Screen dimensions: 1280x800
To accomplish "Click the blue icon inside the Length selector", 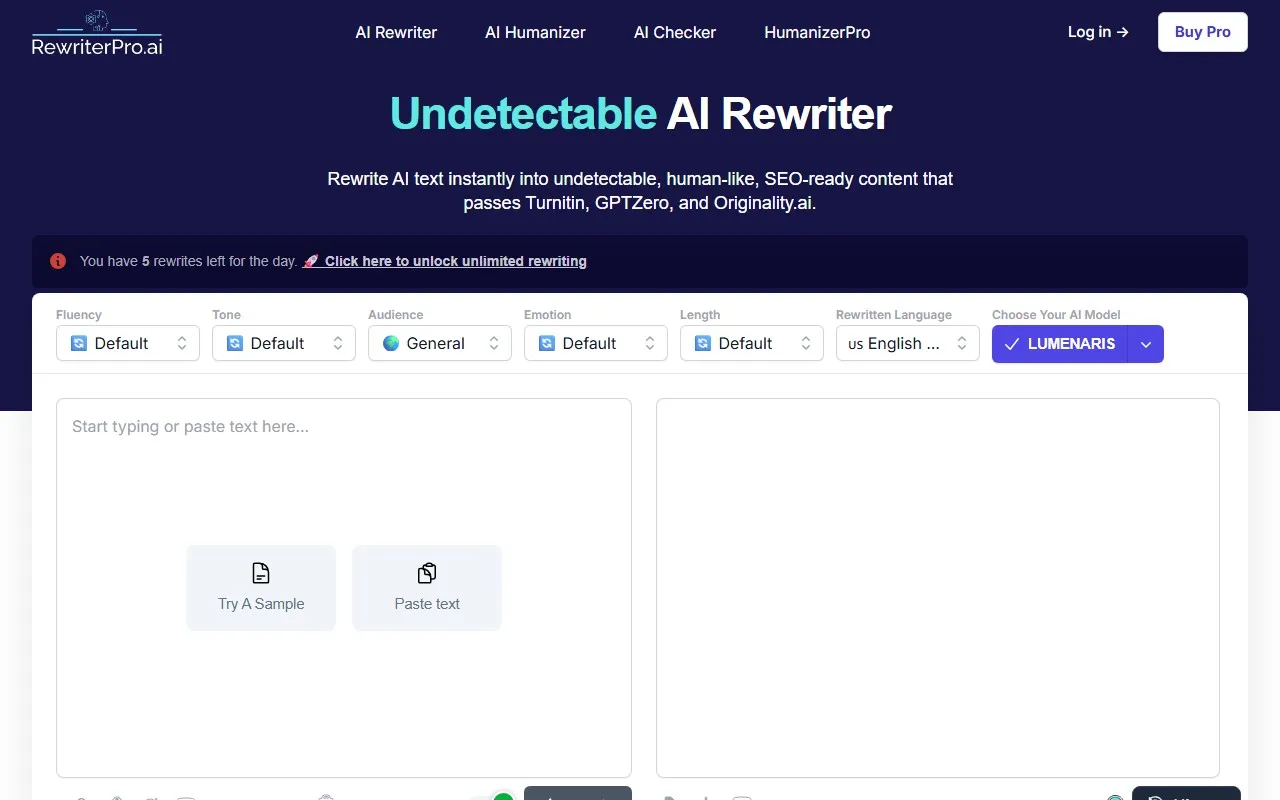I will 703,343.
